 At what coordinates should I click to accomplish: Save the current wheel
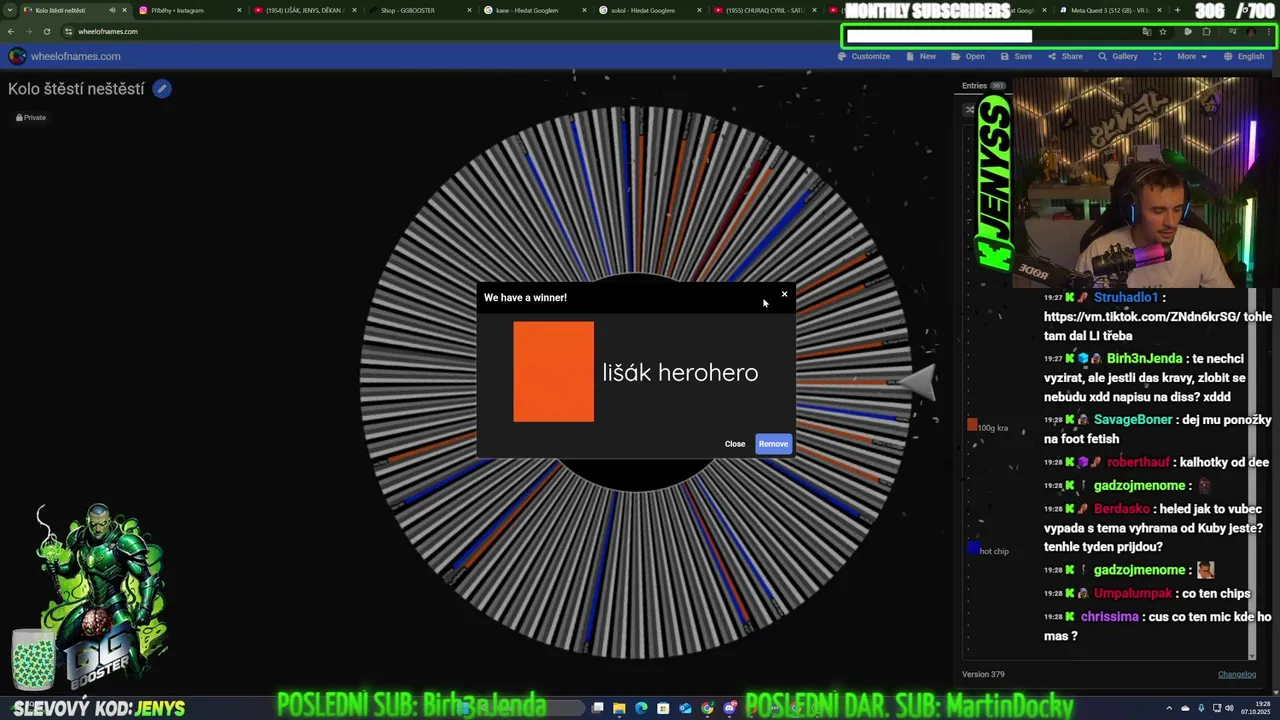1016,56
